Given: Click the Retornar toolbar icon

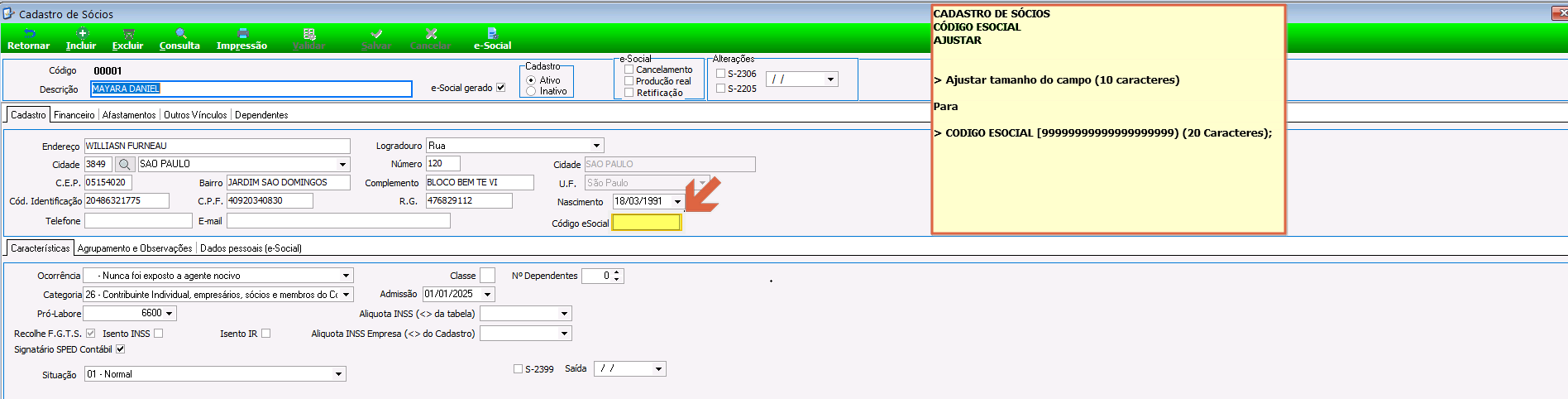Looking at the screenshot, I should point(30,34).
